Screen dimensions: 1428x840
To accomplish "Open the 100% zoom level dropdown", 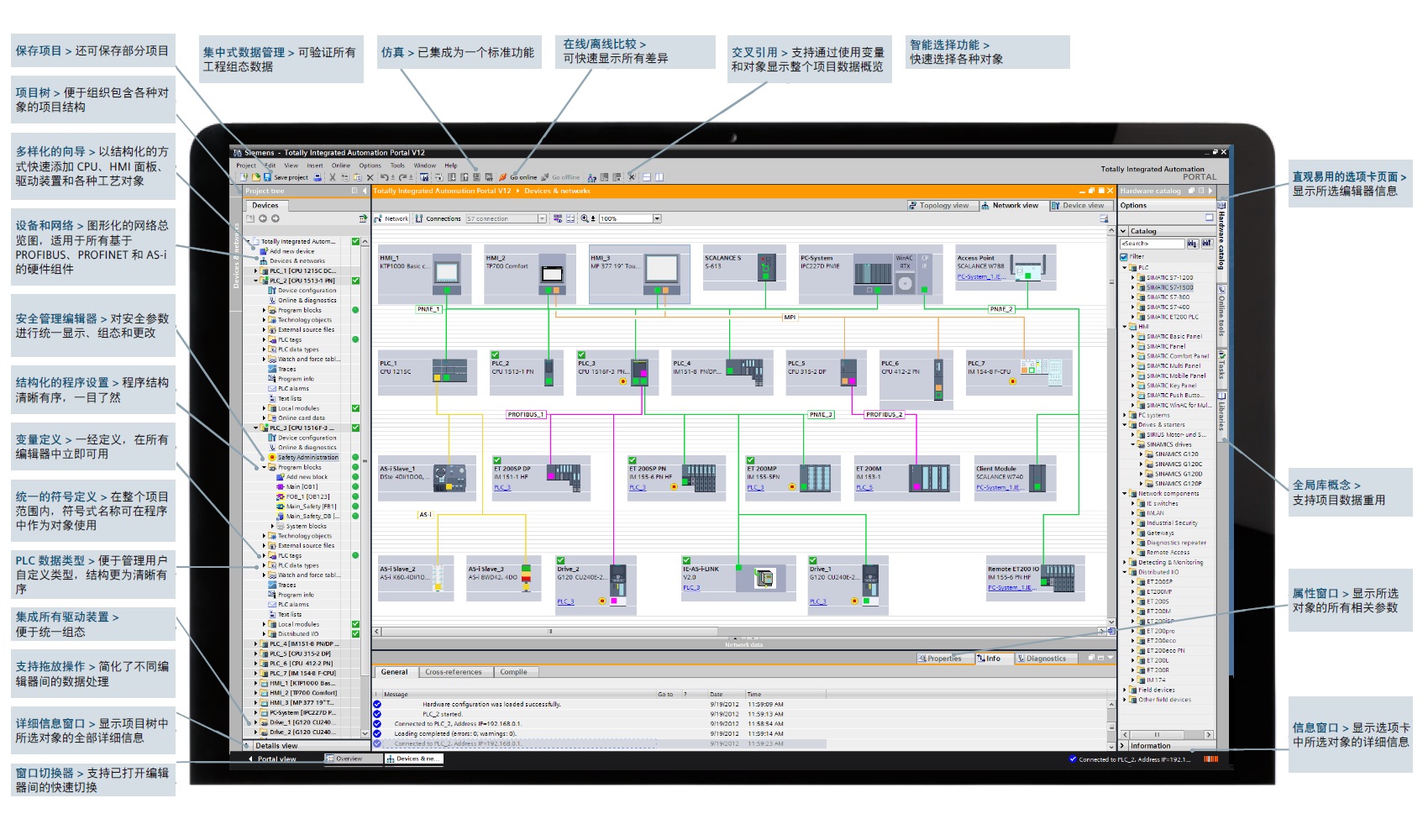I will click(657, 218).
